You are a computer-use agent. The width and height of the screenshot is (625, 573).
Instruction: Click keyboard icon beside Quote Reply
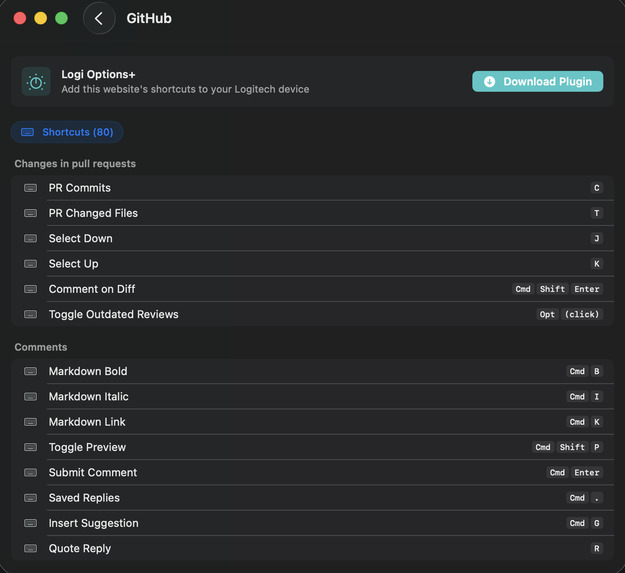[x=30, y=548]
